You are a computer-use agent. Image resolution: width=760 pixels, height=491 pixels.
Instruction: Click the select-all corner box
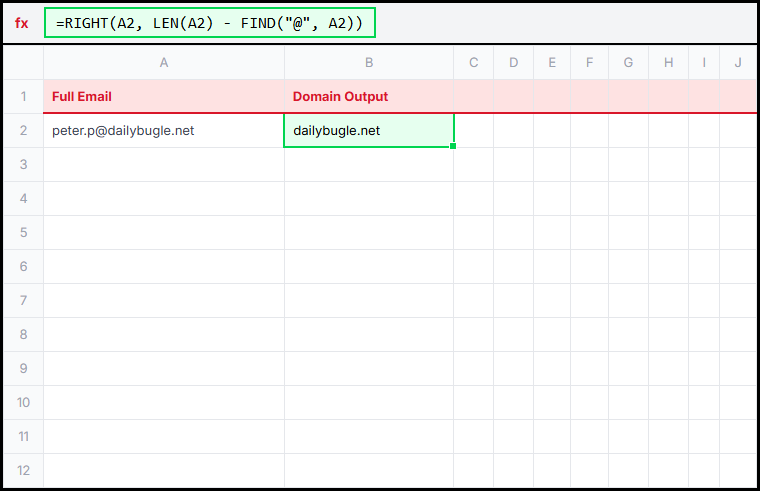click(23, 63)
